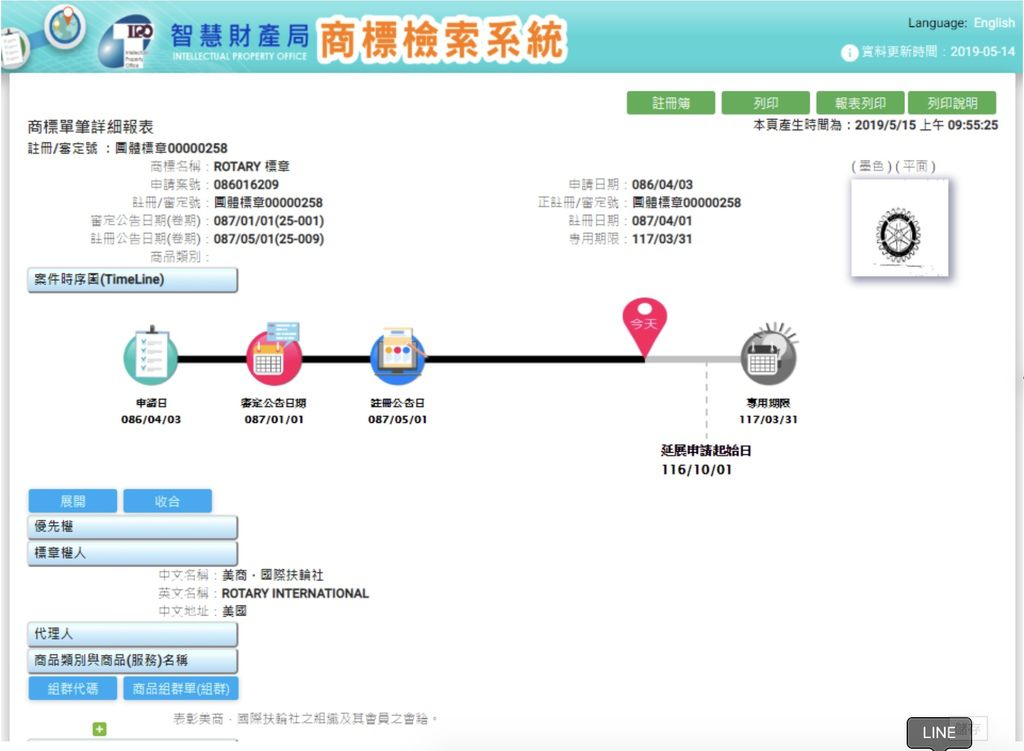This screenshot has width=1024, height=751.
Task: Click the 今天 red pin marker
Action: [645, 326]
